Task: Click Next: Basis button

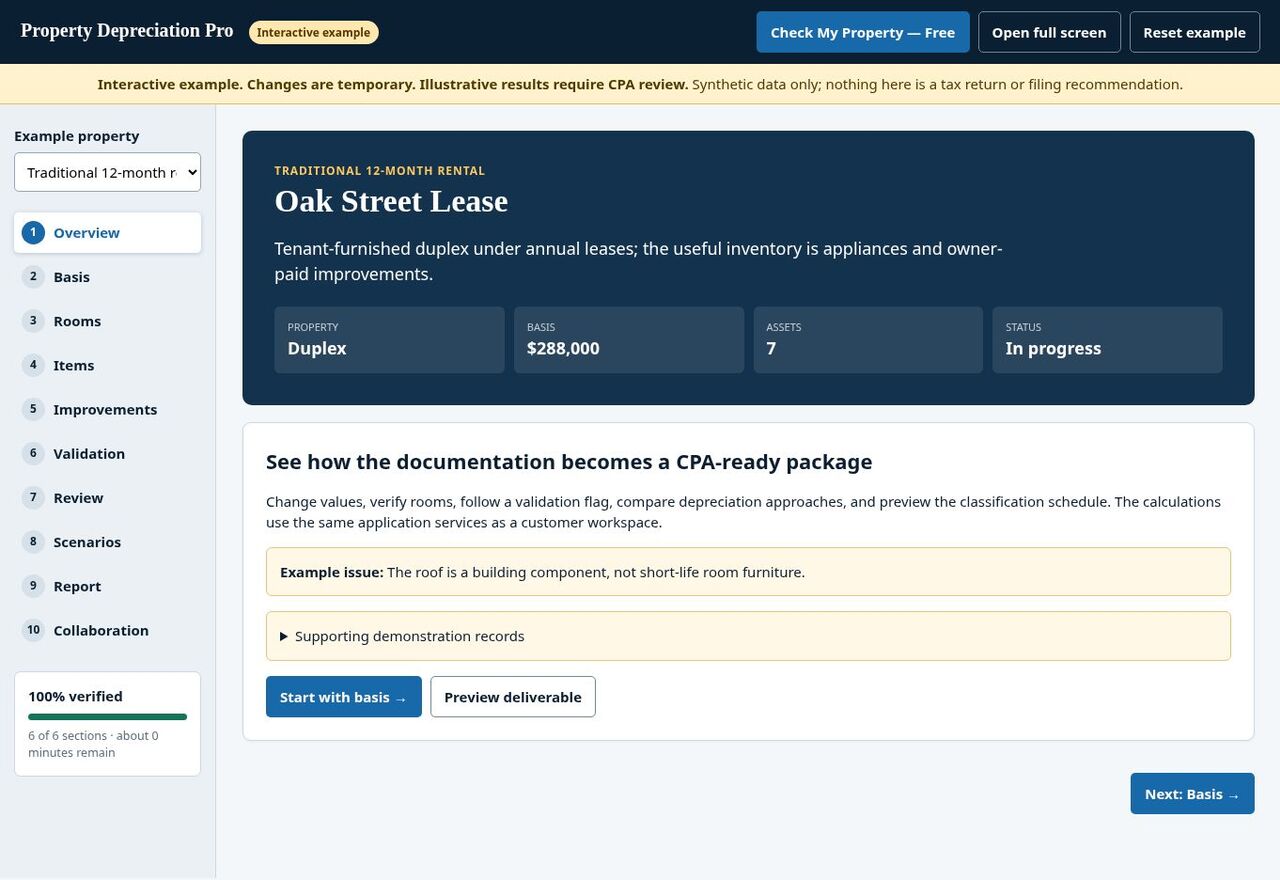Action: tap(1192, 794)
